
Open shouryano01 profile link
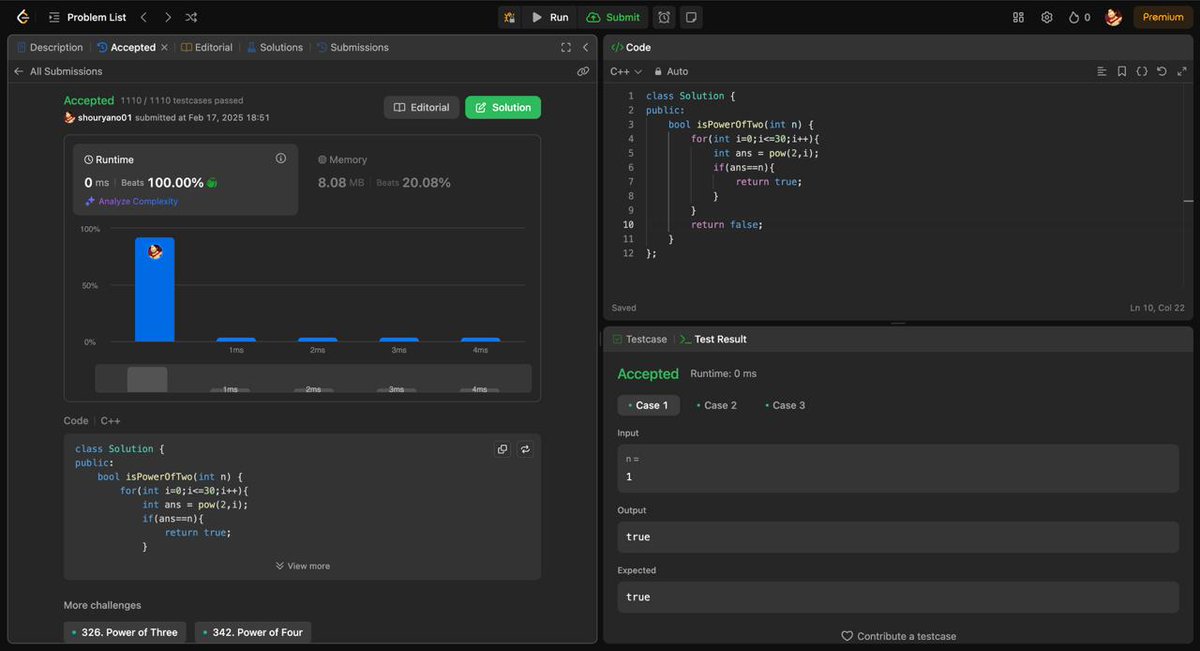(105, 117)
